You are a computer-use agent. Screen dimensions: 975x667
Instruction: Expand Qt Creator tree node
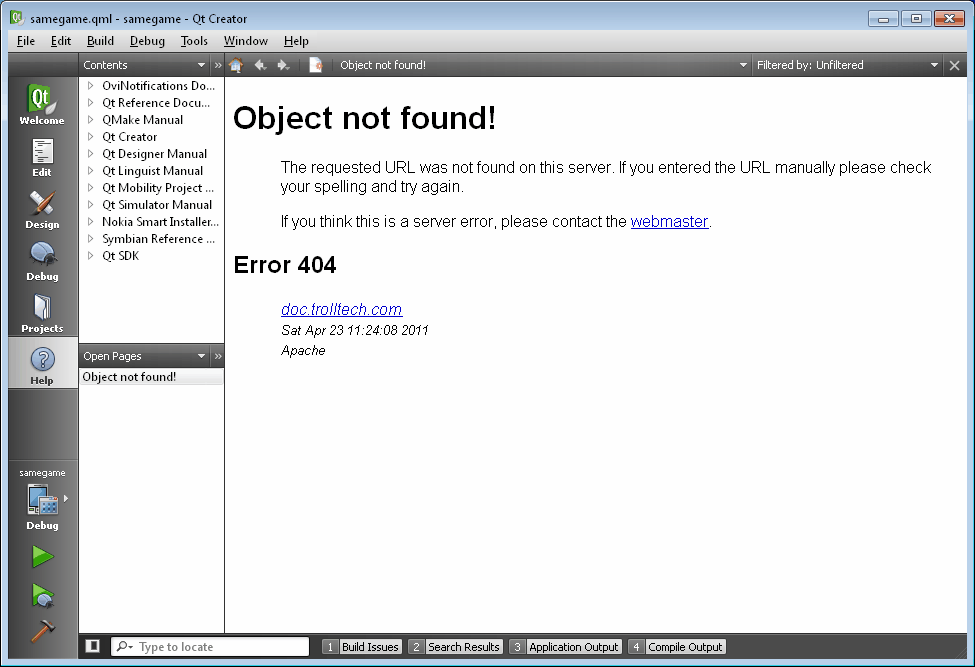click(90, 136)
